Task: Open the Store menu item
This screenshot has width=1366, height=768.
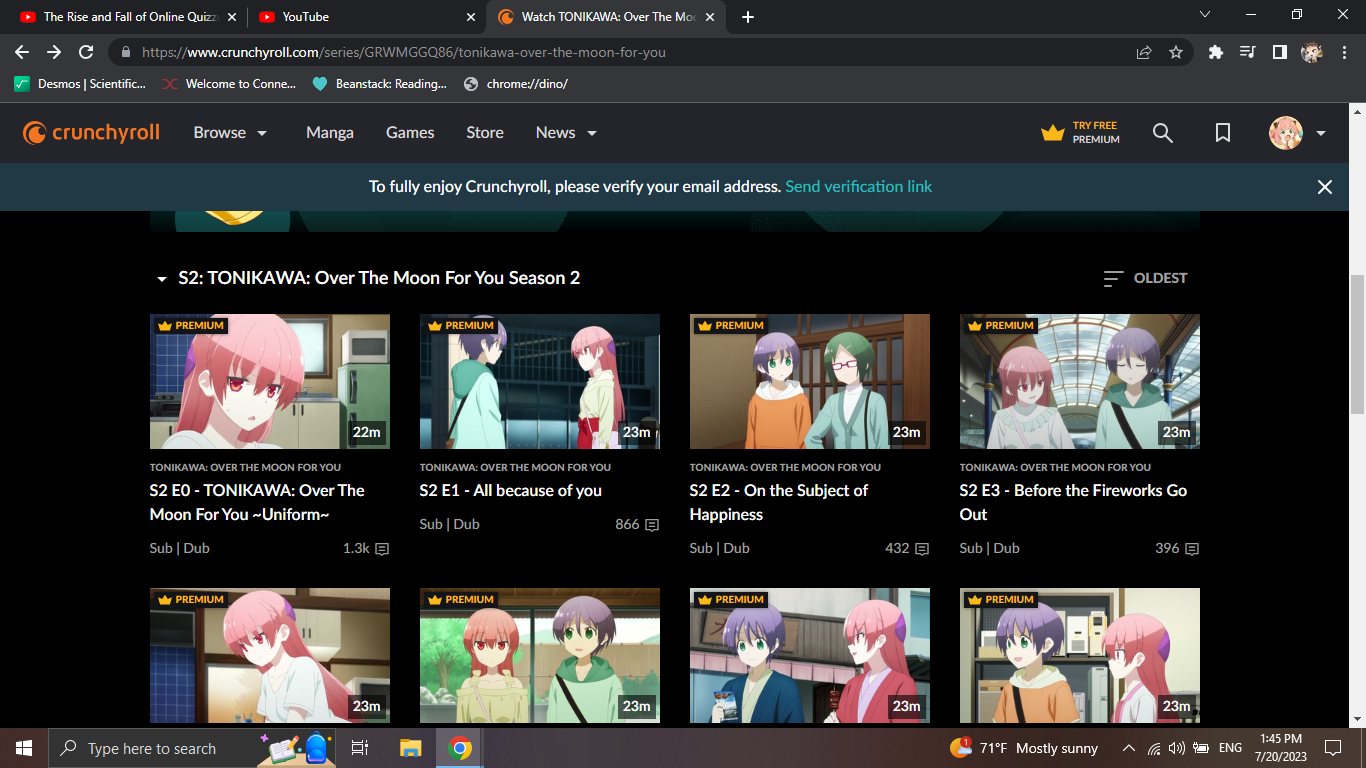Action: pos(485,133)
